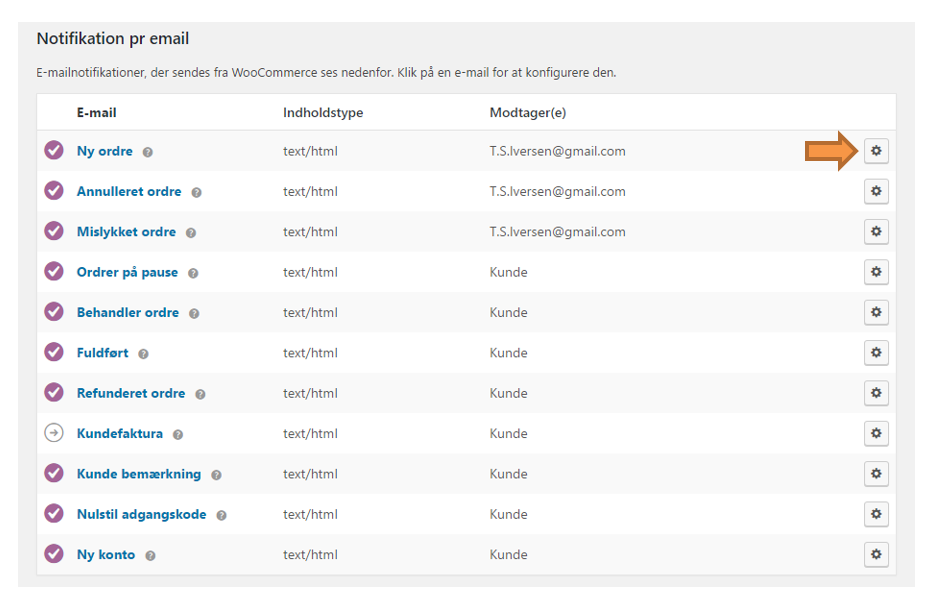Open the Nulstil adgangskode email link
This screenshot has width=934, height=604.
coord(142,515)
